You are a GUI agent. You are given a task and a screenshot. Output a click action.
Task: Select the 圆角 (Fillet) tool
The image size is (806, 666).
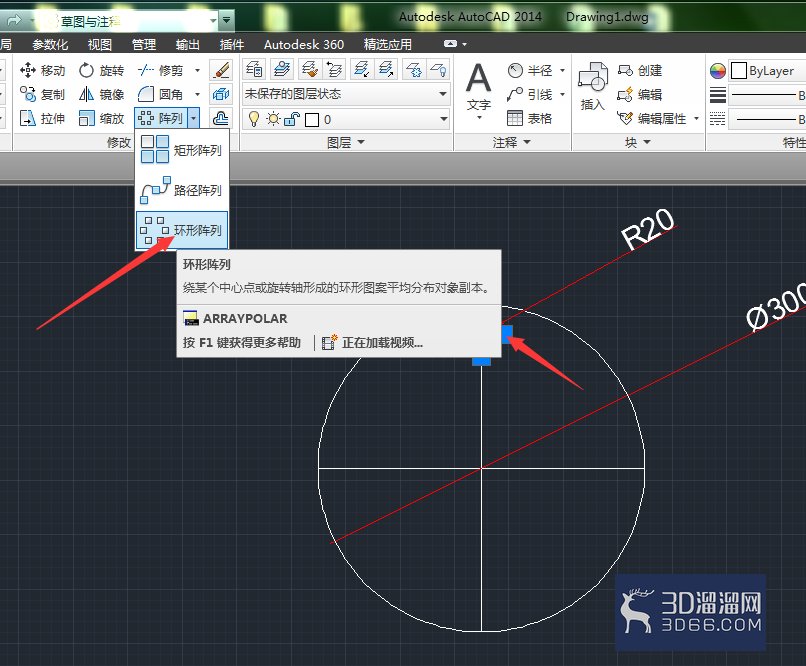(160, 94)
